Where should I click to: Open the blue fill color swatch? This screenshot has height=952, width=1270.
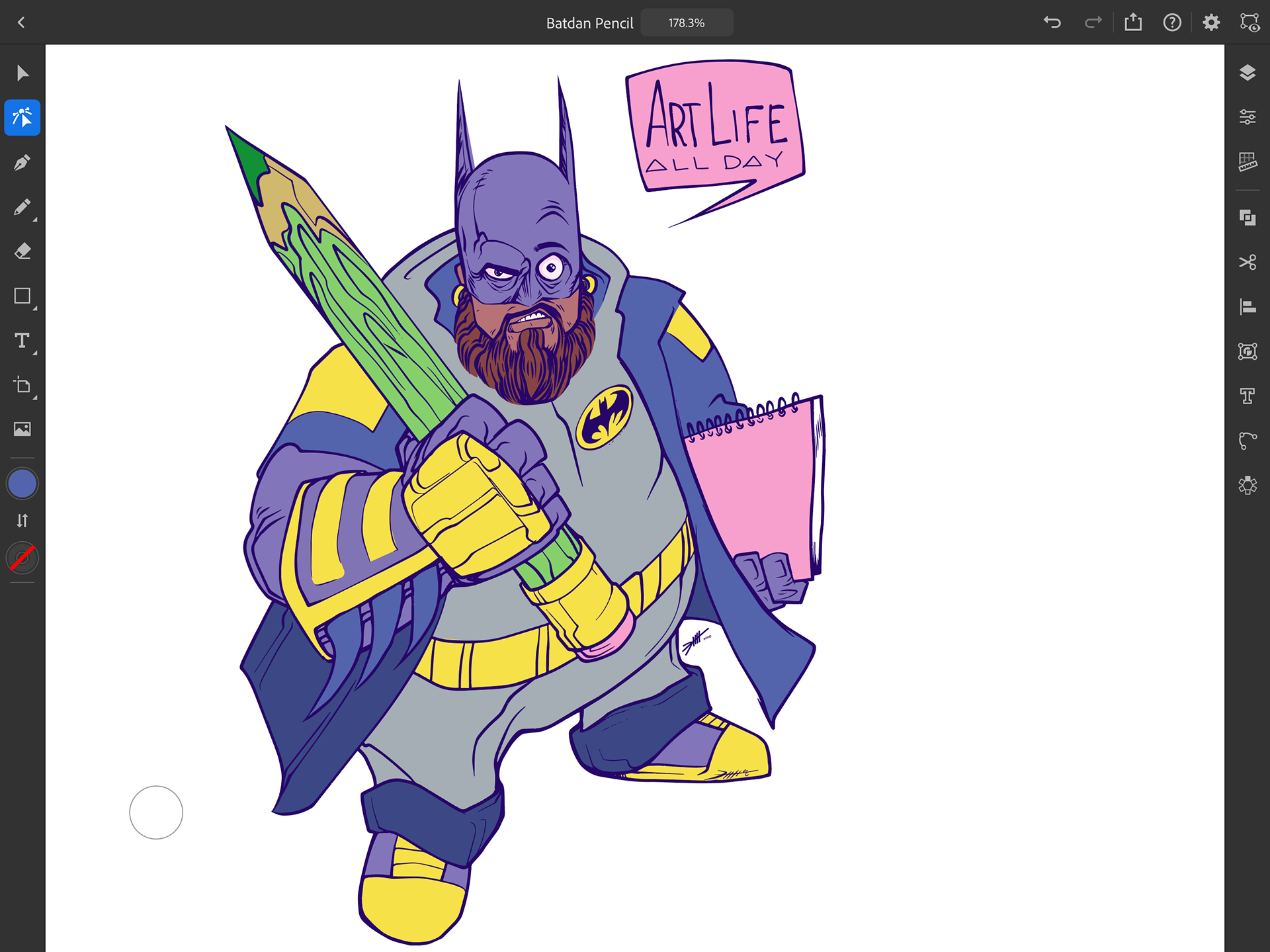[x=22, y=484]
